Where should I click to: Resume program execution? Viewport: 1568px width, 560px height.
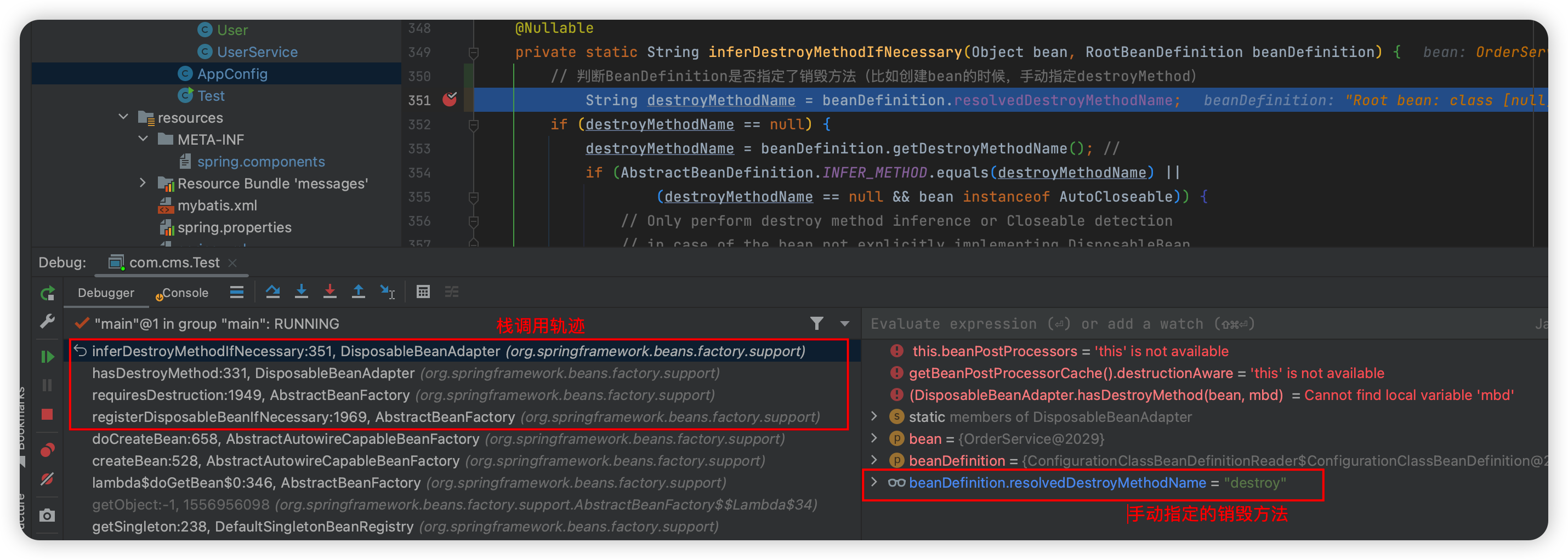(x=48, y=357)
